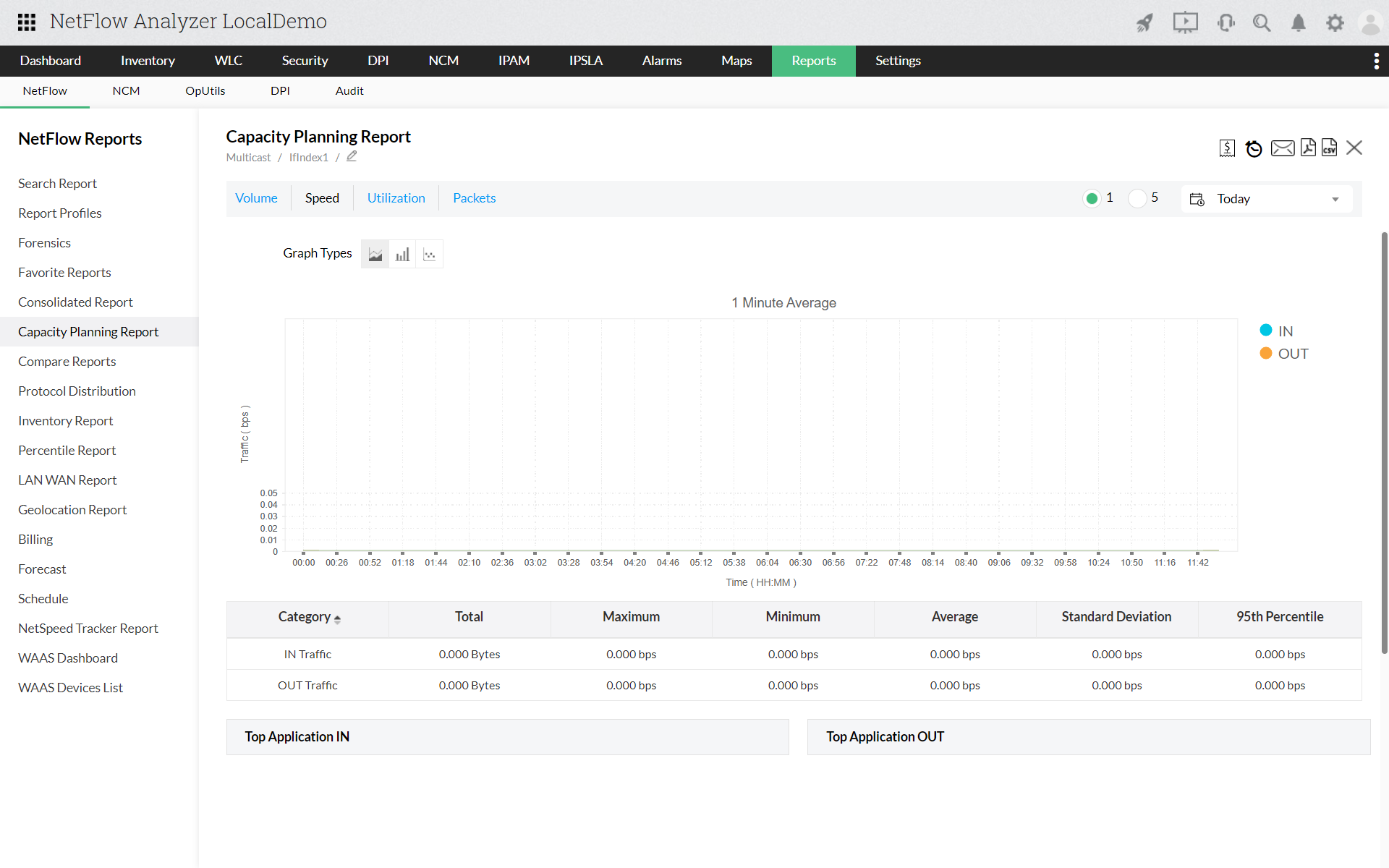
Task: Click the billing receipt icon
Action: click(1227, 148)
